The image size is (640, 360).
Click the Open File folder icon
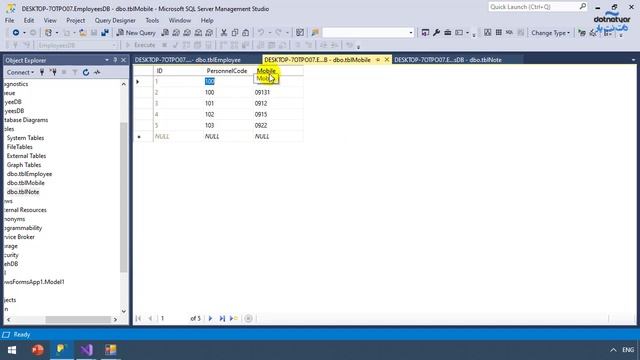(83, 33)
